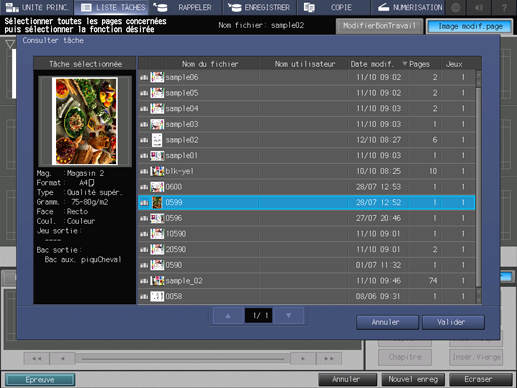Click the sample_02 thumbnail icon

pos(157,281)
